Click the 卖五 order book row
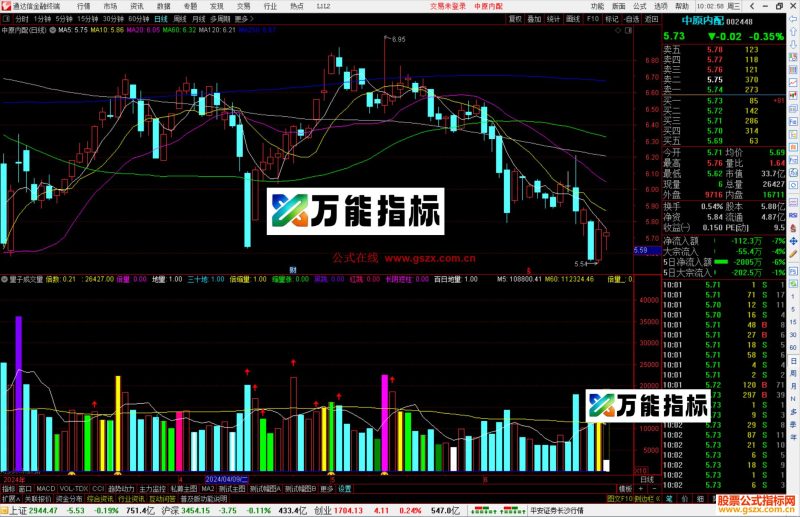This screenshot has width=800, height=517. coord(724,50)
